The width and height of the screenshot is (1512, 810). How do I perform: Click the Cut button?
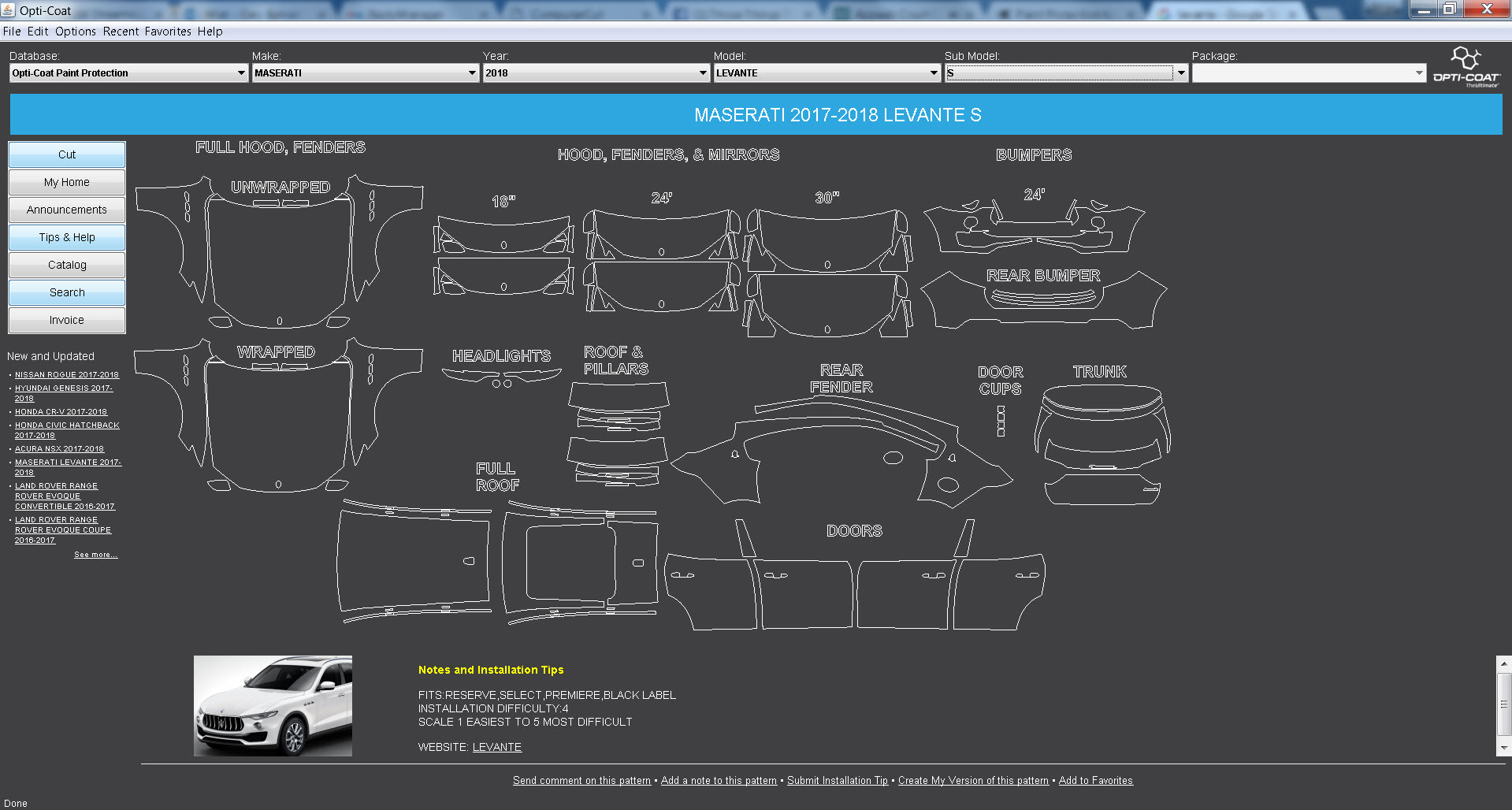point(67,154)
